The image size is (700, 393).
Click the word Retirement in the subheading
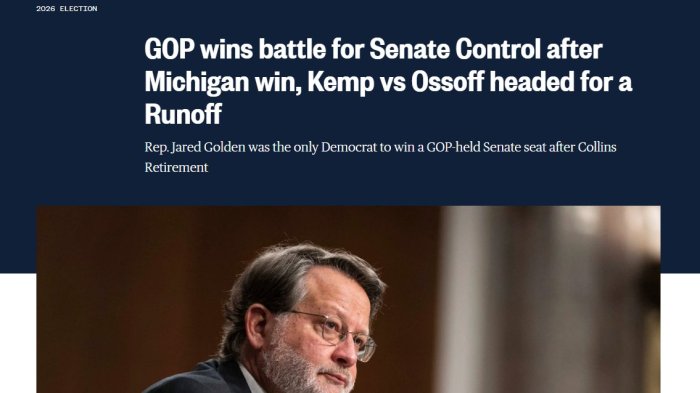point(176,167)
